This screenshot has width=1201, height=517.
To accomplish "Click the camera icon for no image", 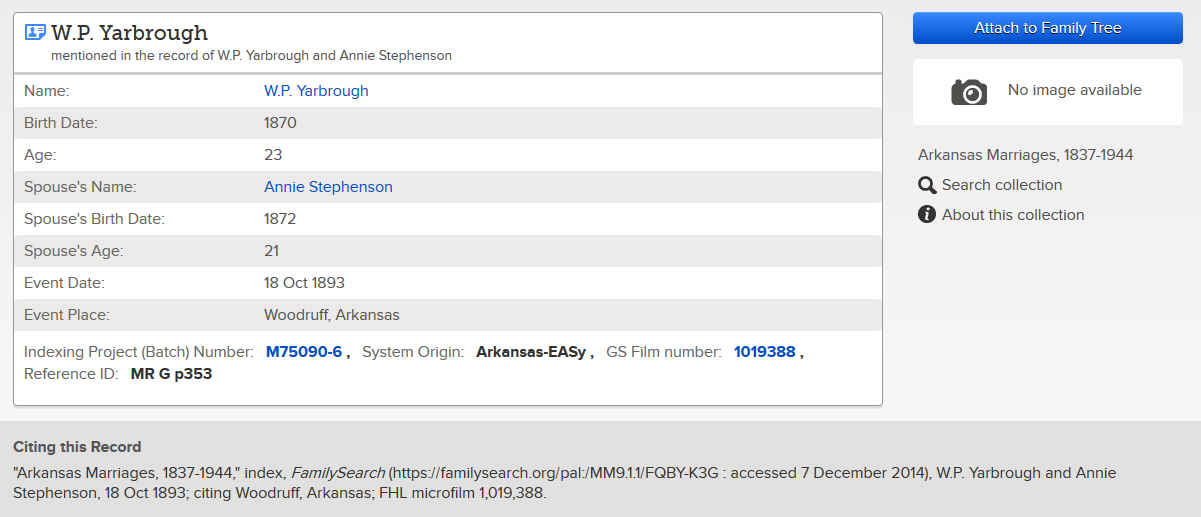I will 968,92.
